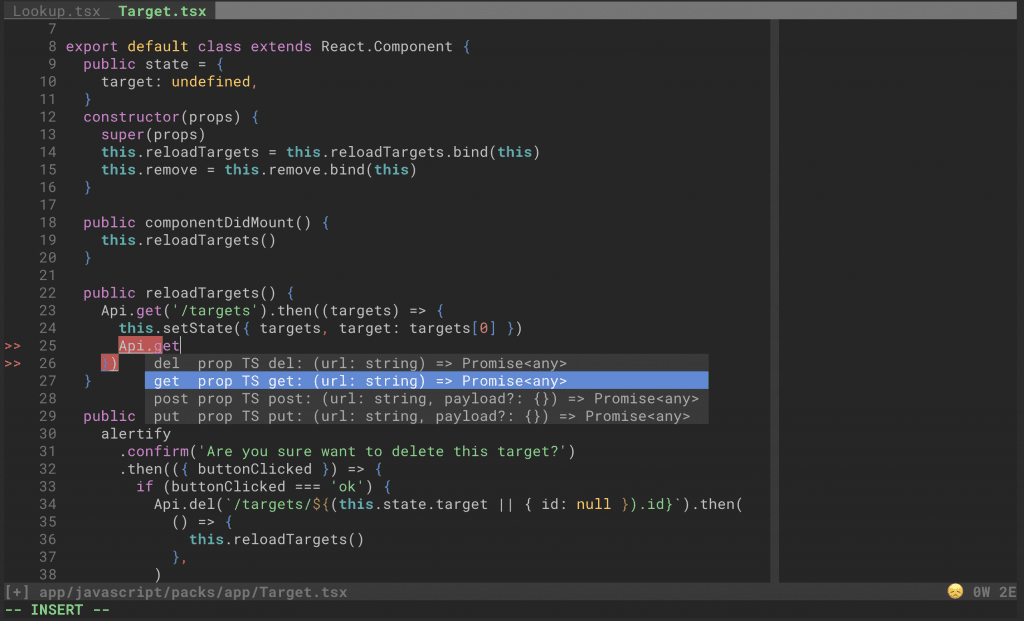
Task: Switch to the Lookup.tsx tab
Action: click(57, 11)
